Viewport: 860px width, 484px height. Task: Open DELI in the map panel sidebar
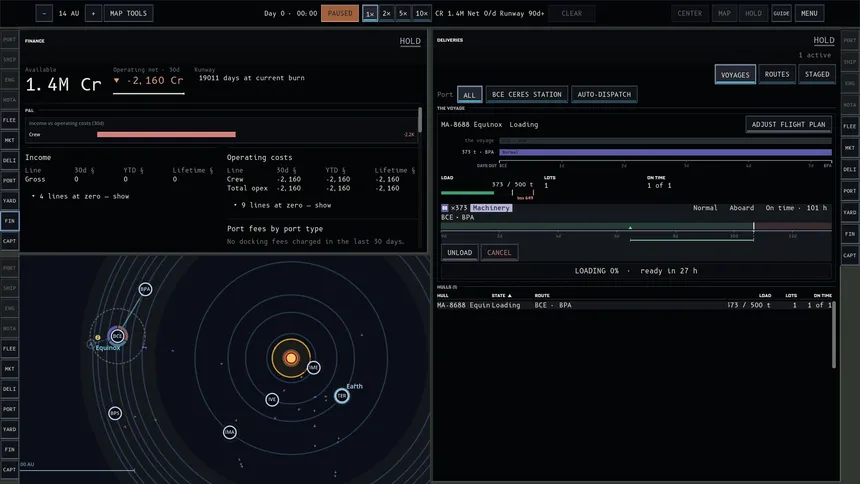coord(9,389)
